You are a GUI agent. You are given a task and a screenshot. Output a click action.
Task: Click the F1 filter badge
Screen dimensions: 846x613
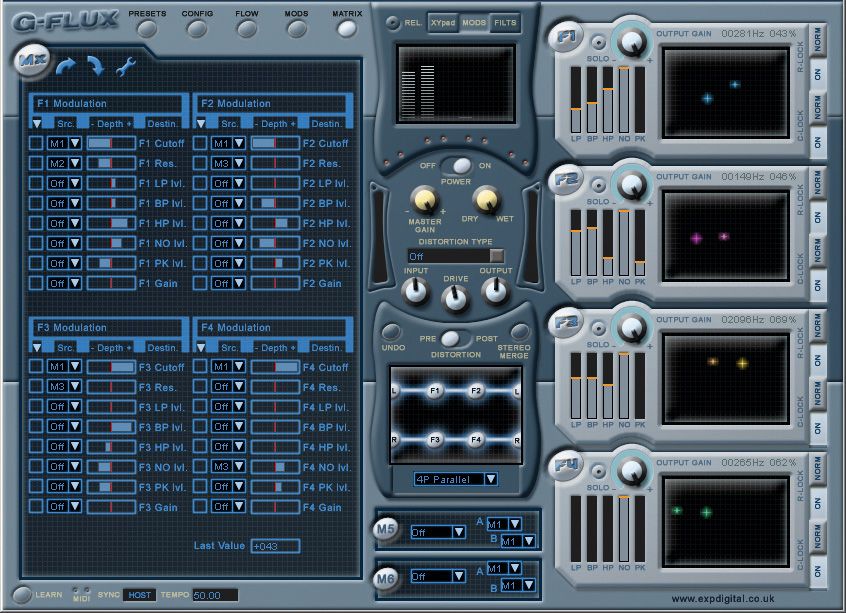tap(566, 37)
